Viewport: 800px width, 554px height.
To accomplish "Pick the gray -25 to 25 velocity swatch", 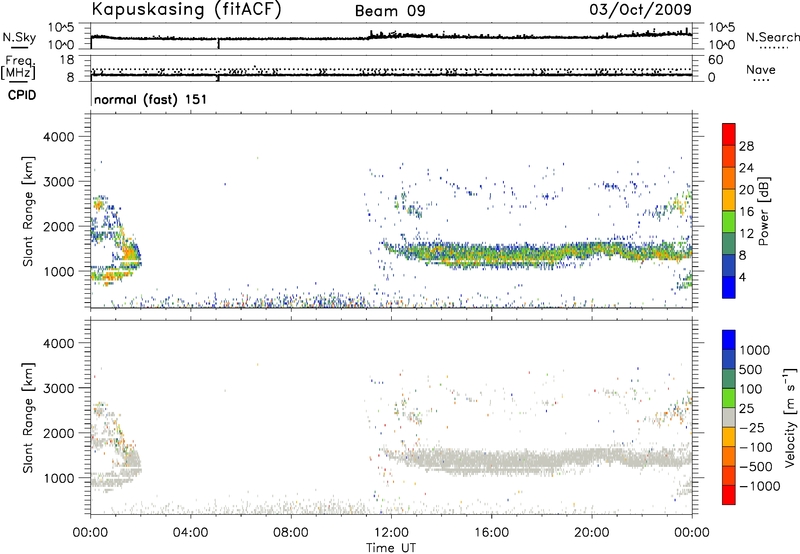I will click(x=729, y=418).
